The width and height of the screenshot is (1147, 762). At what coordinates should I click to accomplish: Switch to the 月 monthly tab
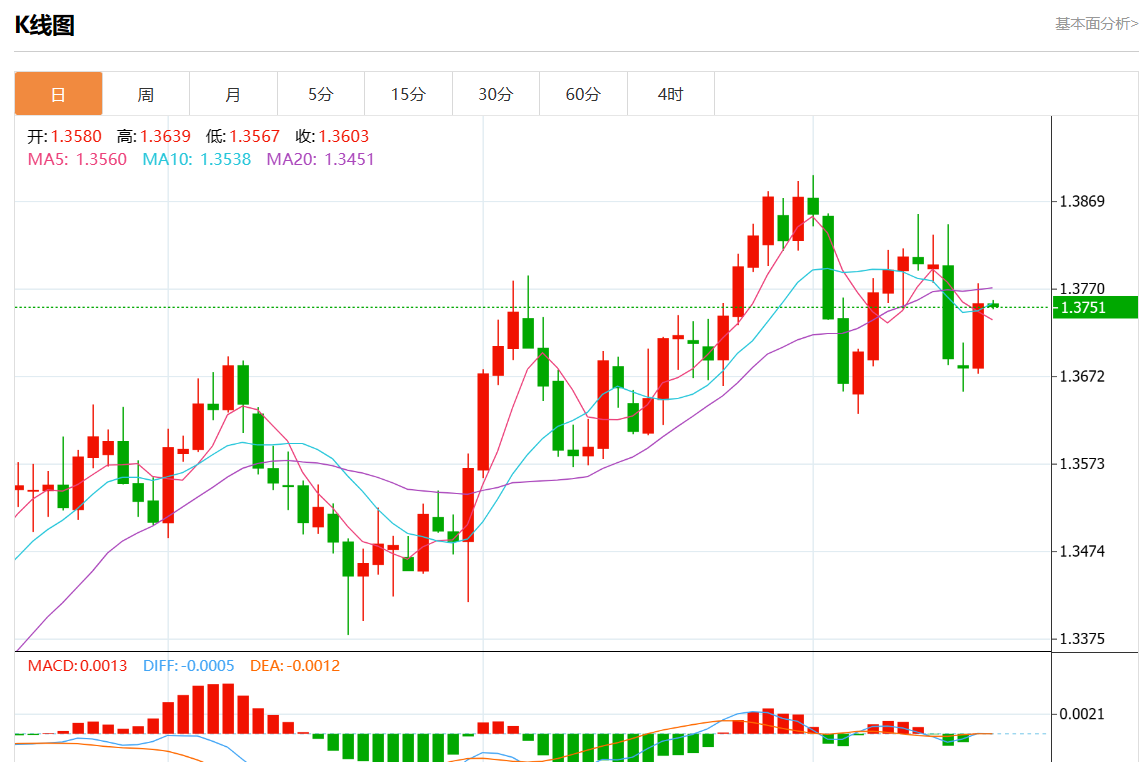(233, 94)
